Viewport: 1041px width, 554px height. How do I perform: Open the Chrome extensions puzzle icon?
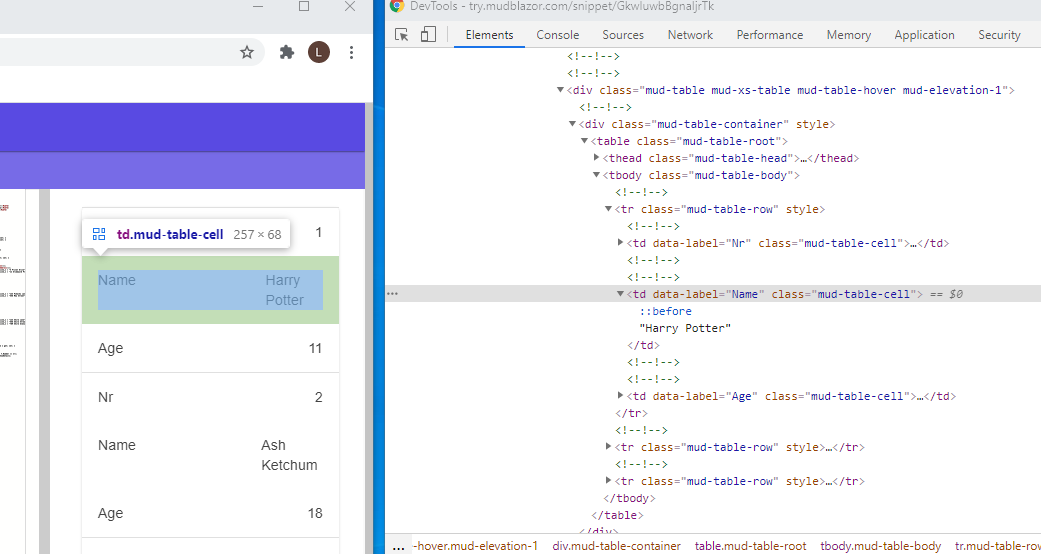[x=287, y=52]
